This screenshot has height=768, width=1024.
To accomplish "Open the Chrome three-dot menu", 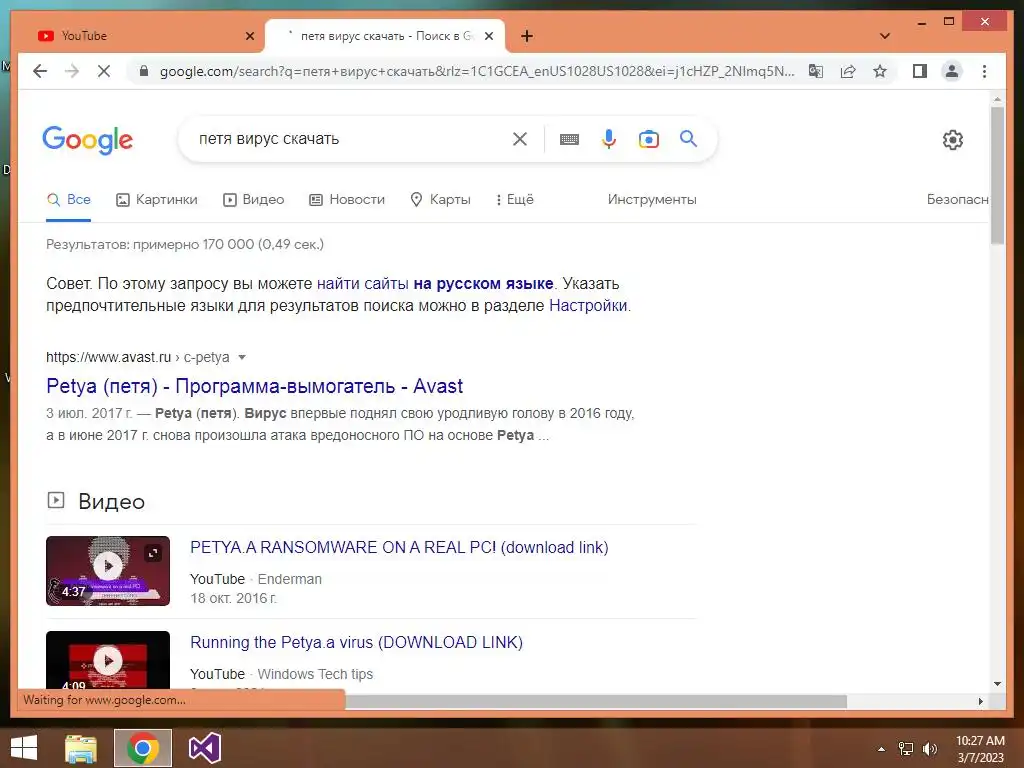I will [984, 71].
